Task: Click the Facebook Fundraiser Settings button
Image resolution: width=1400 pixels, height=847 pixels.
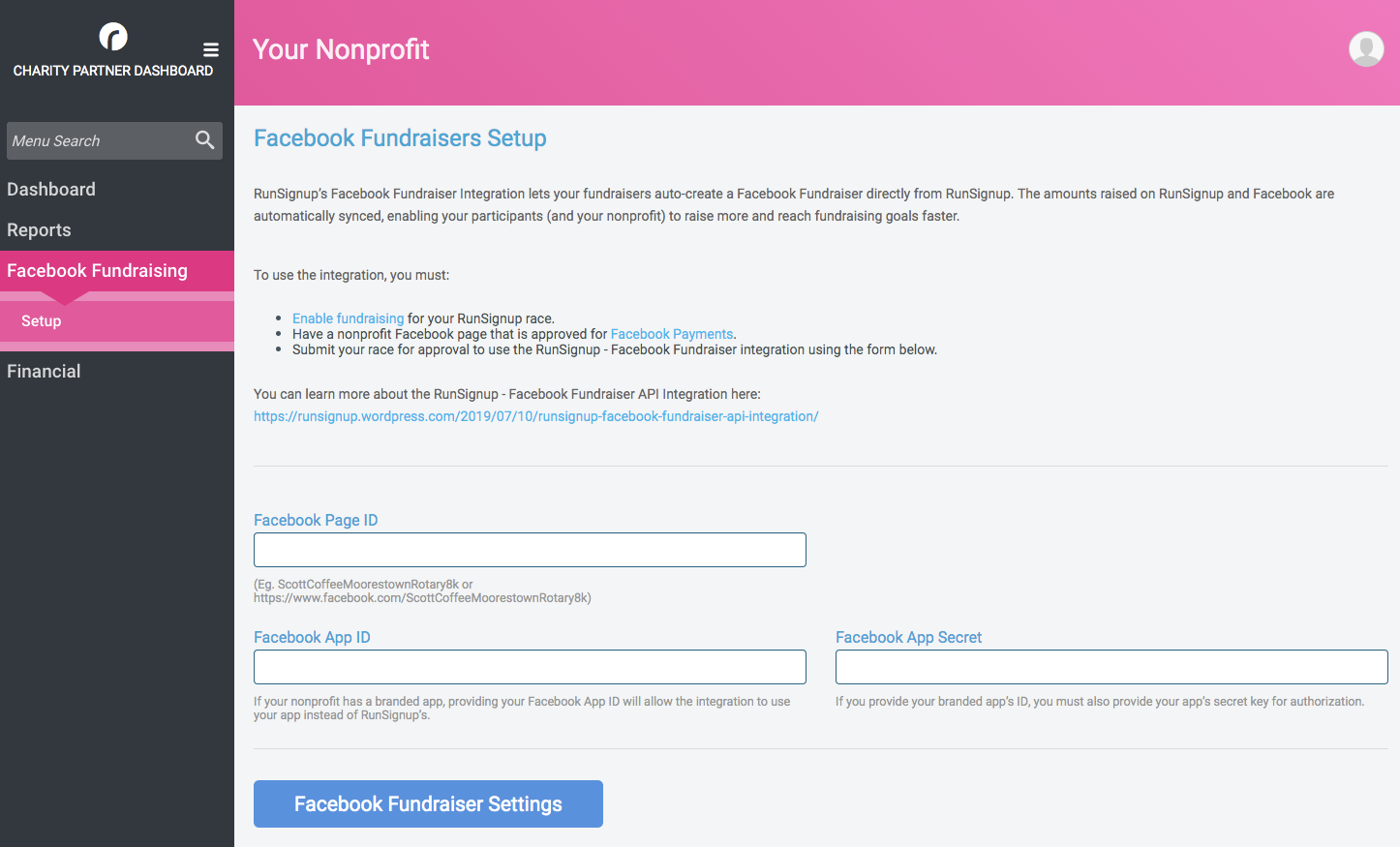Action: click(428, 804)
